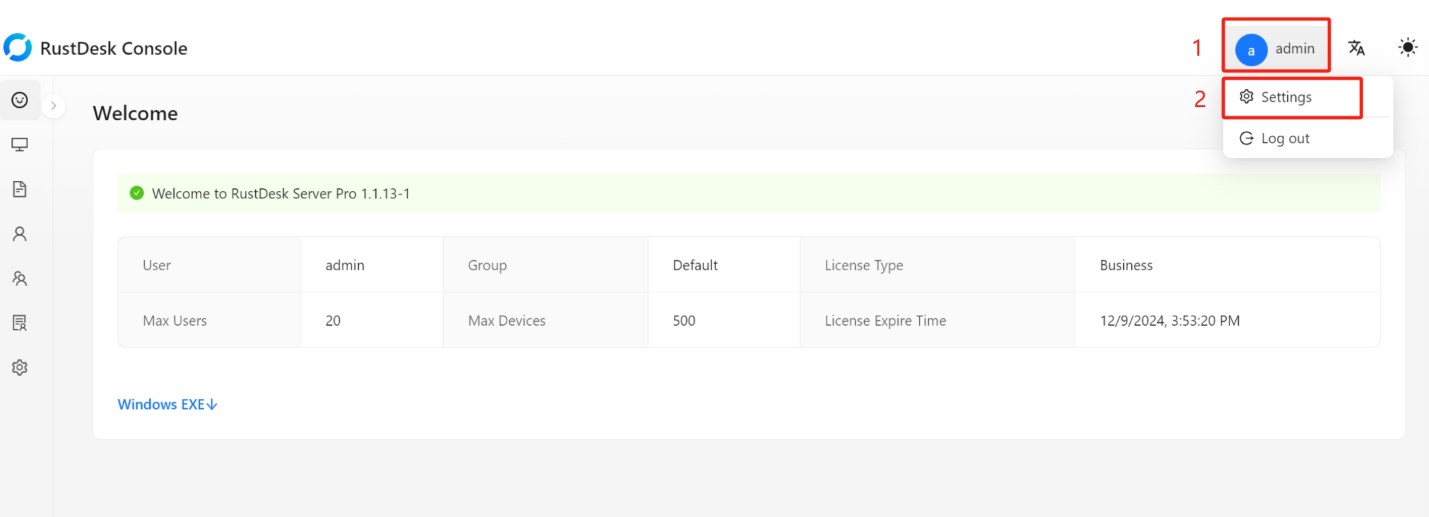Expand the sidebar with the chevron arrow
The image size is (1429, 517).
coord(54,105)
